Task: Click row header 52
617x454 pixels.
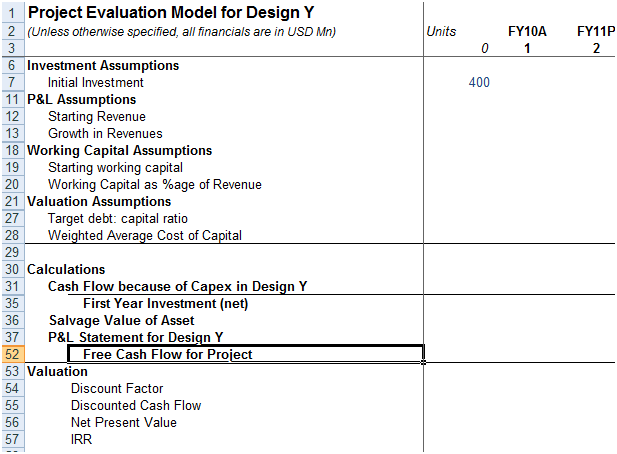Action: point(12,354)
